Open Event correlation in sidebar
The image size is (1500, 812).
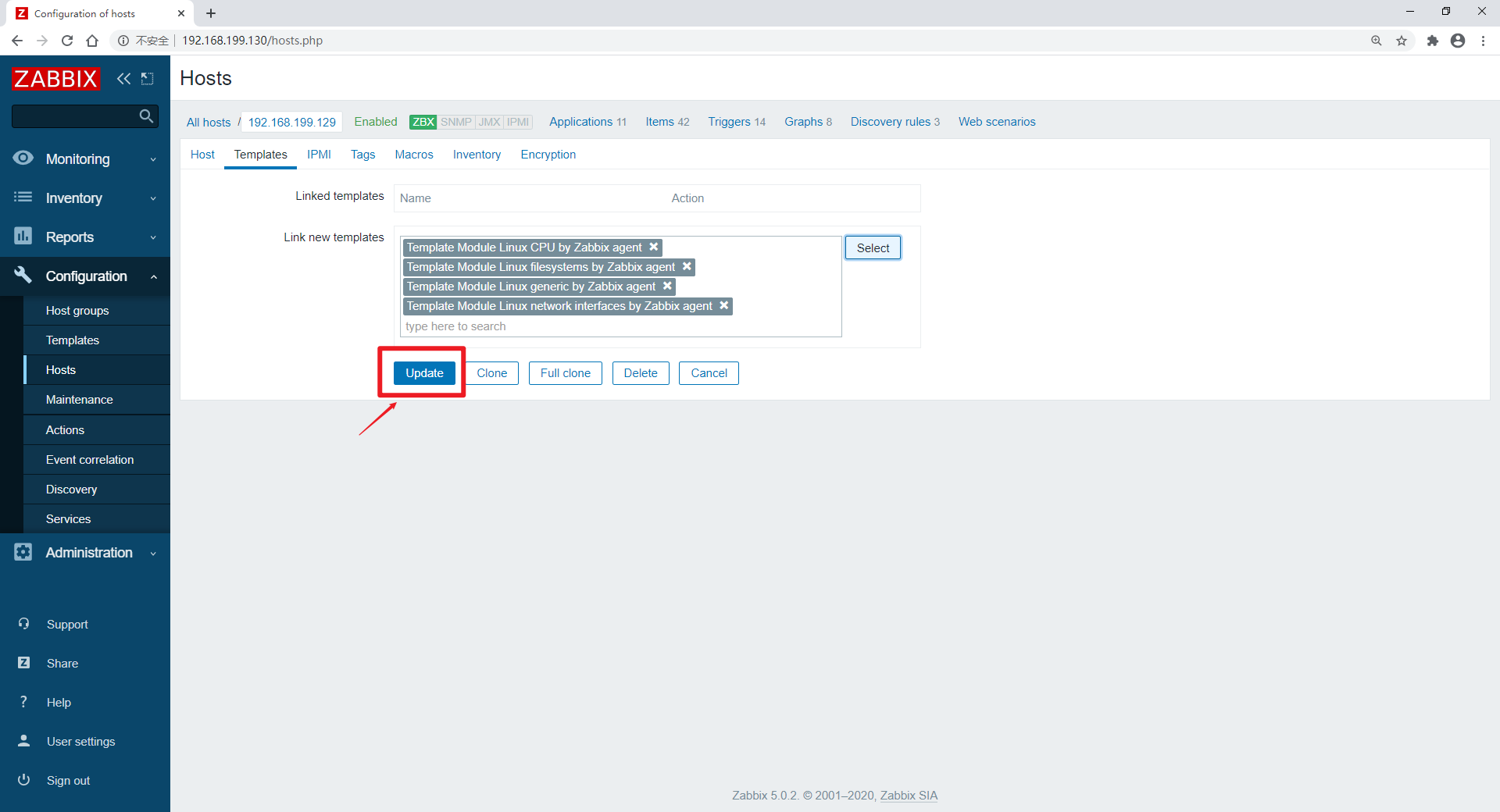97,460
